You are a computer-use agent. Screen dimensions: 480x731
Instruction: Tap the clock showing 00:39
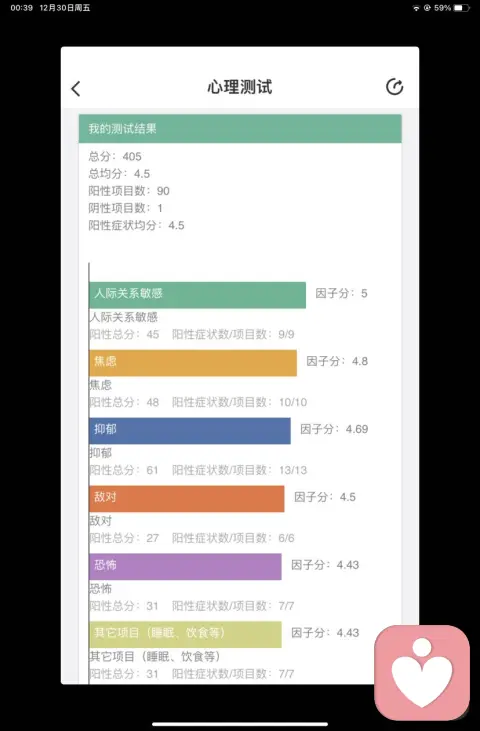pos(21,8)
